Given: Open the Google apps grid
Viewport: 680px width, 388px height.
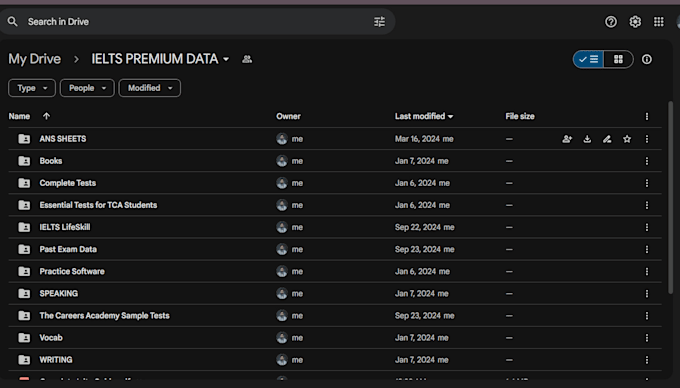Looking at the screenshot, I should pos(659,22).
